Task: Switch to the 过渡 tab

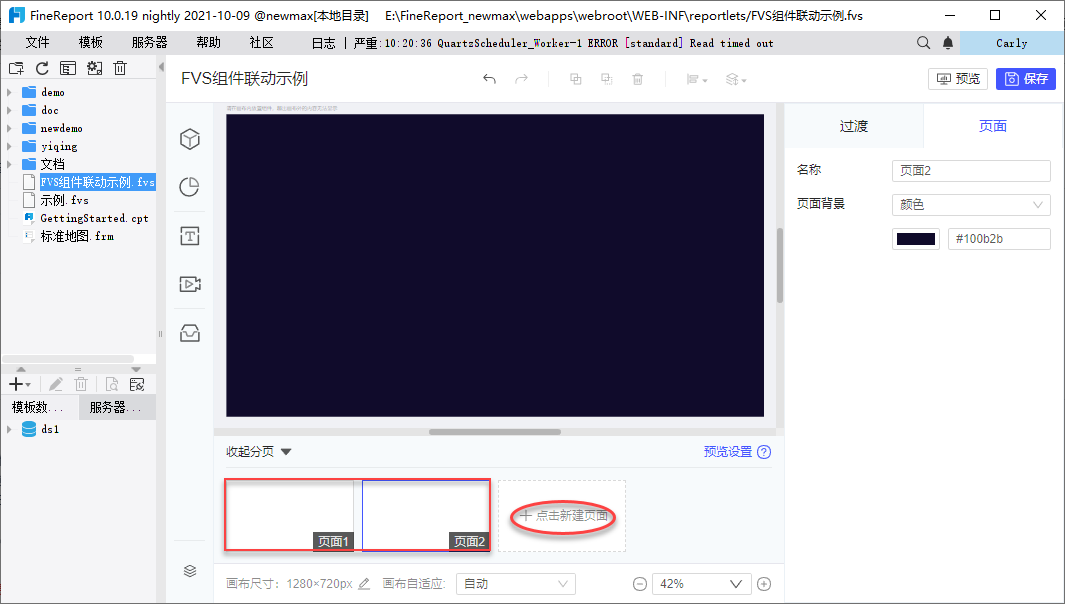Action: [854, 126]
